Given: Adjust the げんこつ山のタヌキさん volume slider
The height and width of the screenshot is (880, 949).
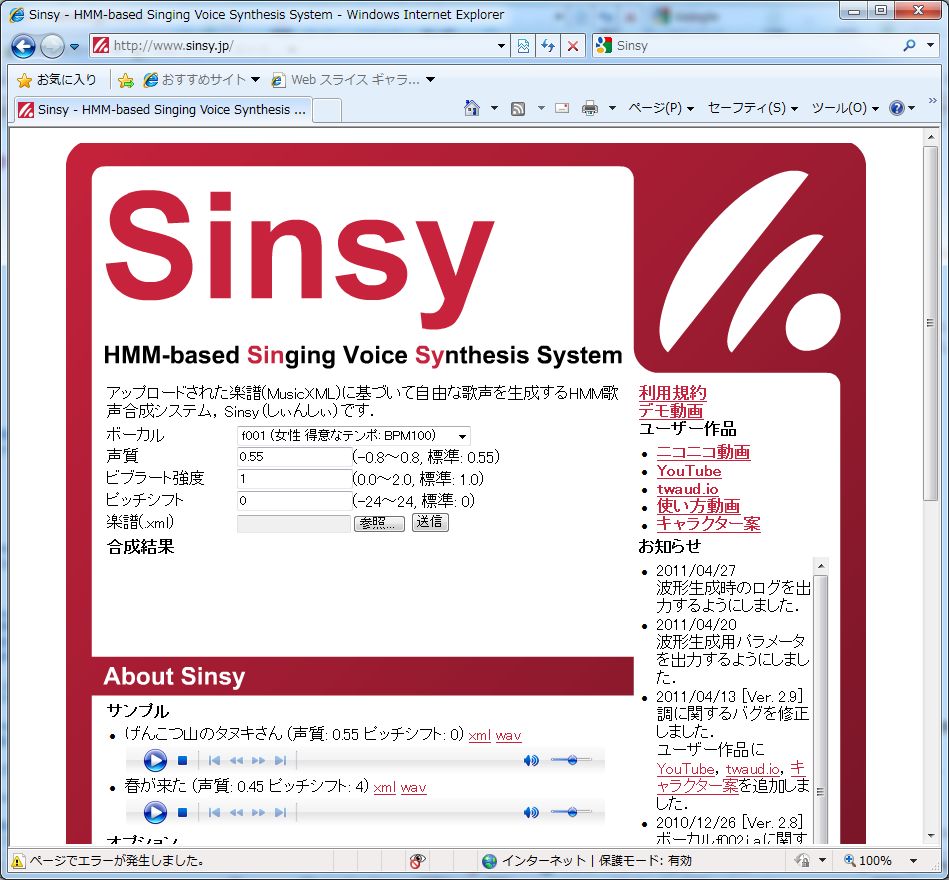Looking at the screenshot, I should pyautogui.click(x=571, y=760).
